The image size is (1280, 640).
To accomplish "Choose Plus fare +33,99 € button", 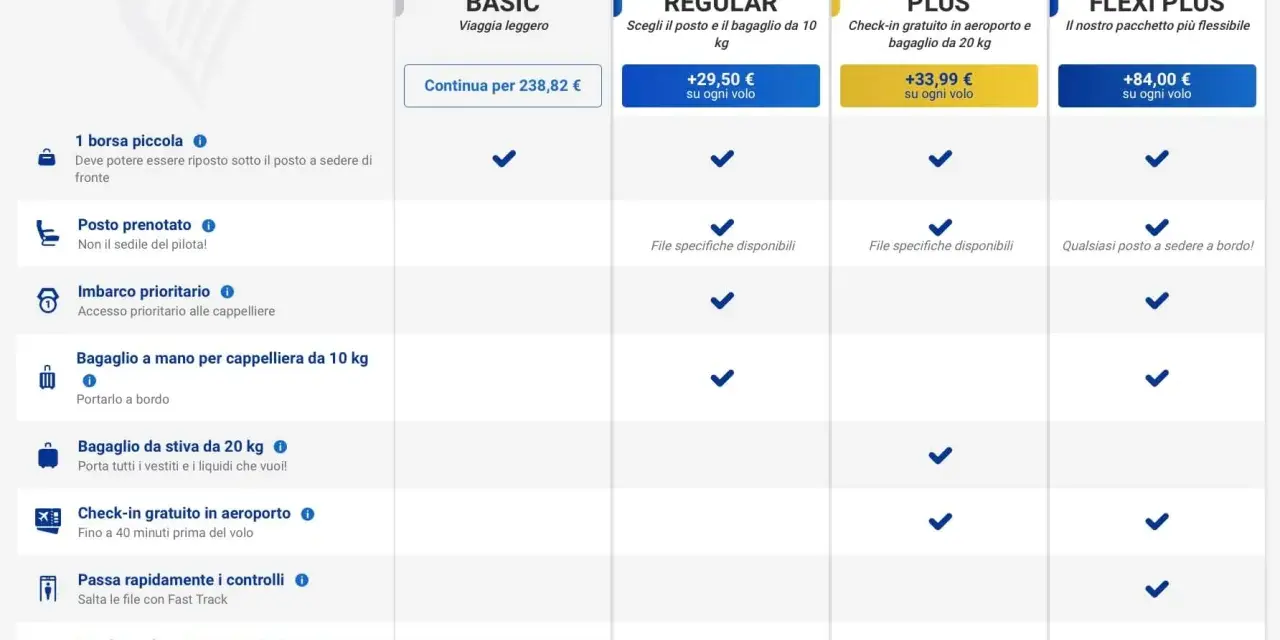I will point(939,86).
